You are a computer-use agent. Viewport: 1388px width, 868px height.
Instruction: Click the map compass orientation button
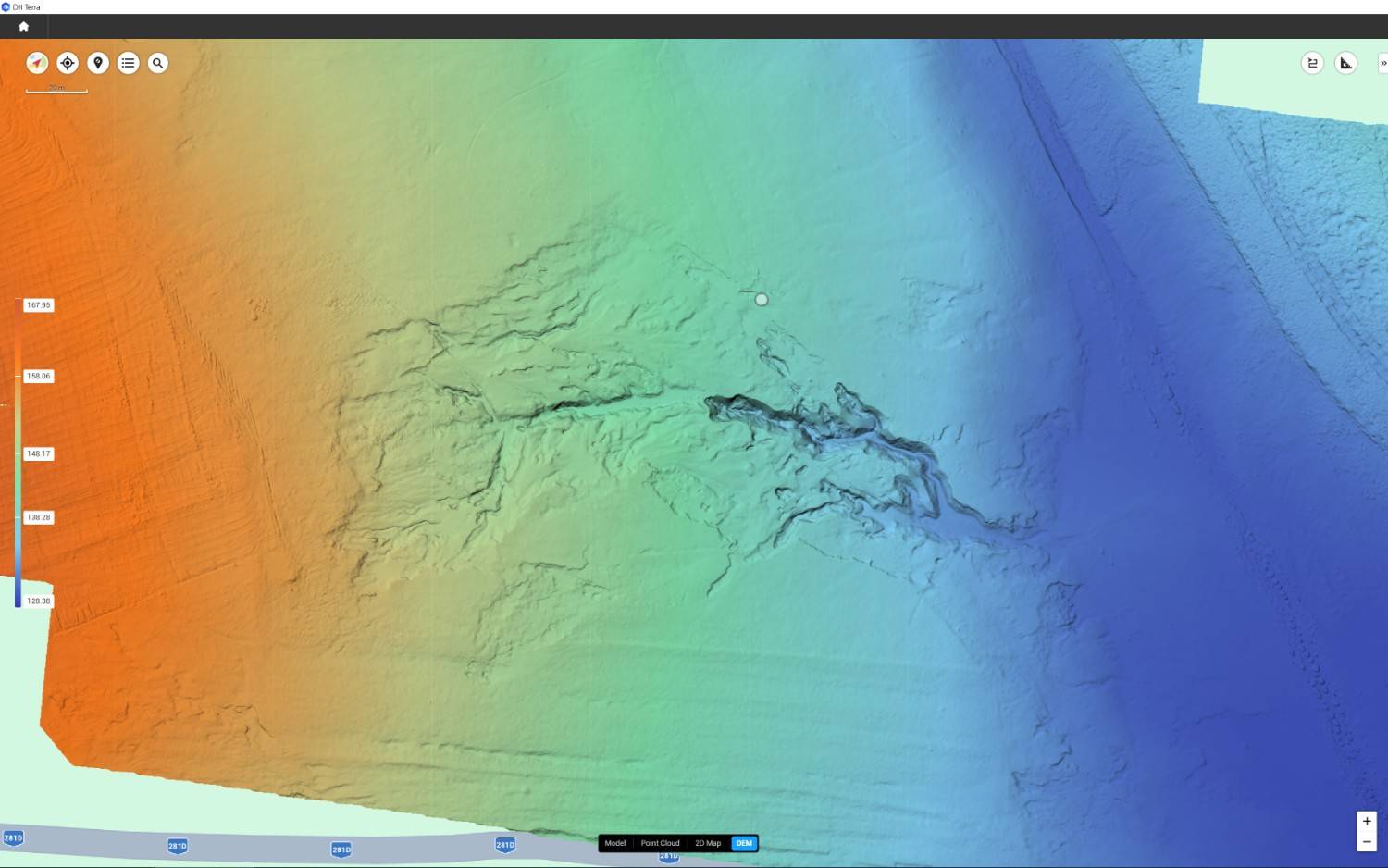[37, 63]
